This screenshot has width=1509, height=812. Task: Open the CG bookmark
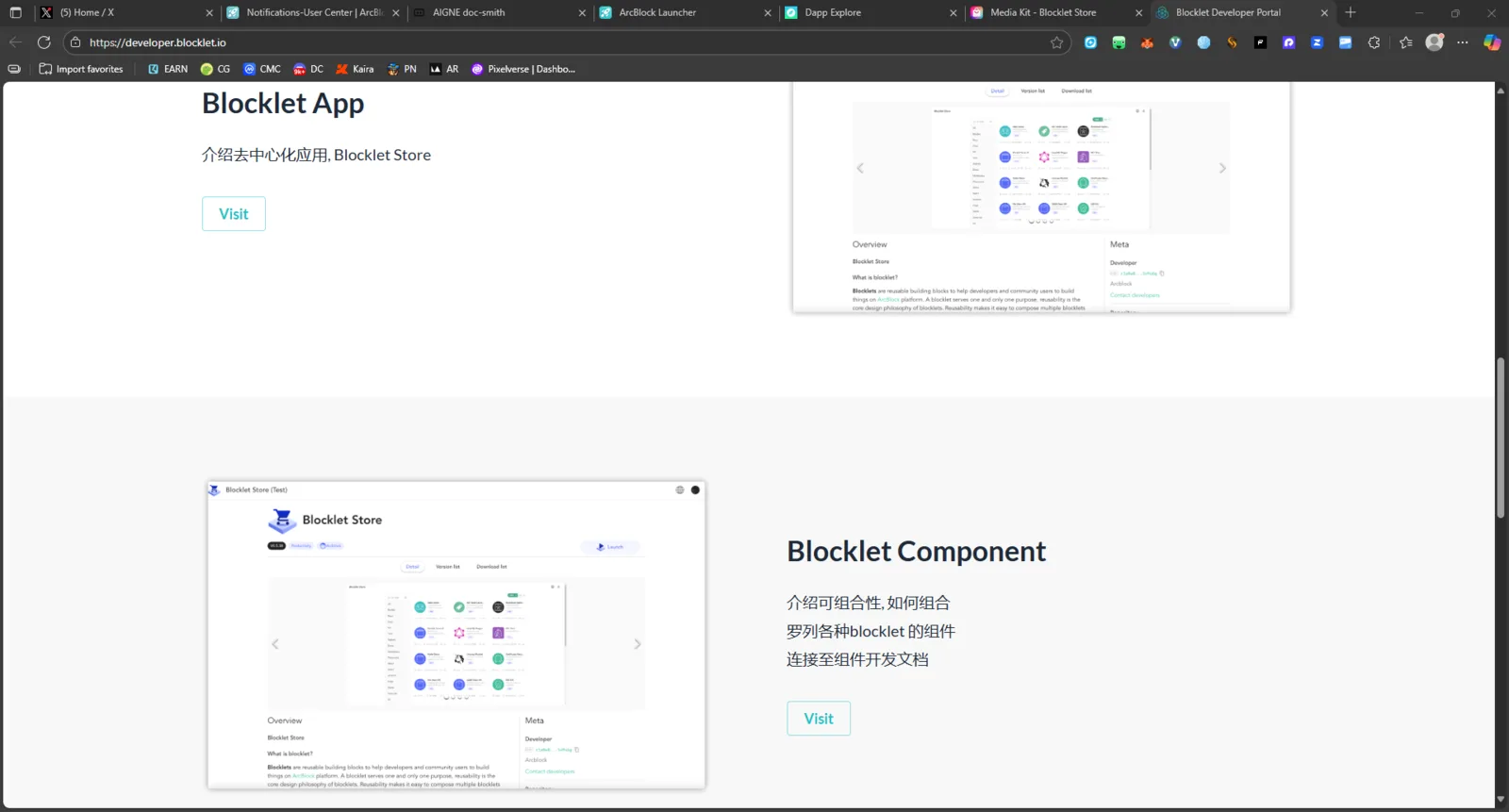pos(215,69)
